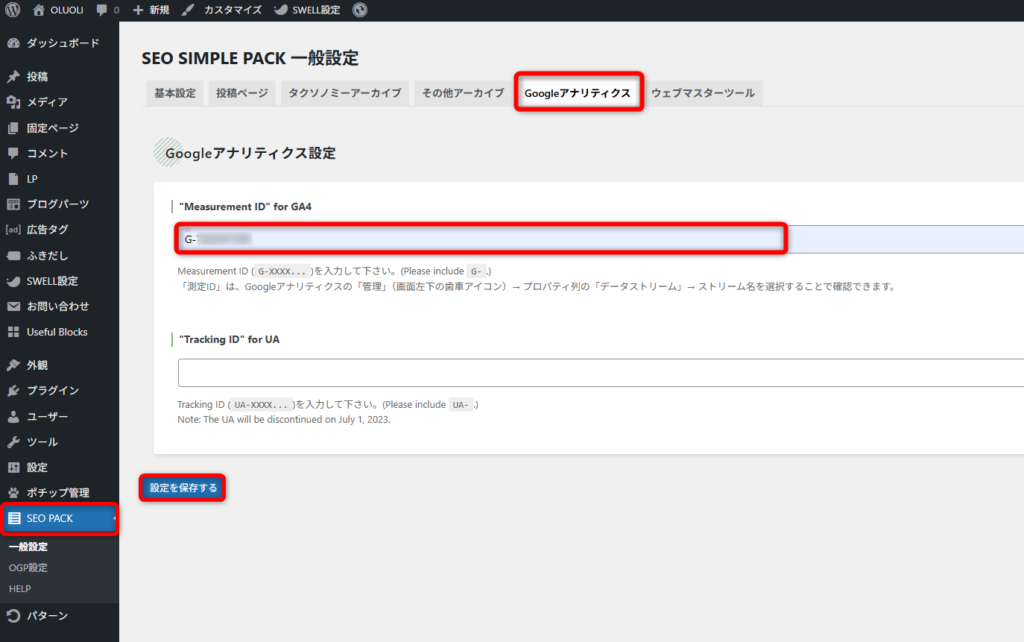Open the HELP submenu item

point(20,588)
